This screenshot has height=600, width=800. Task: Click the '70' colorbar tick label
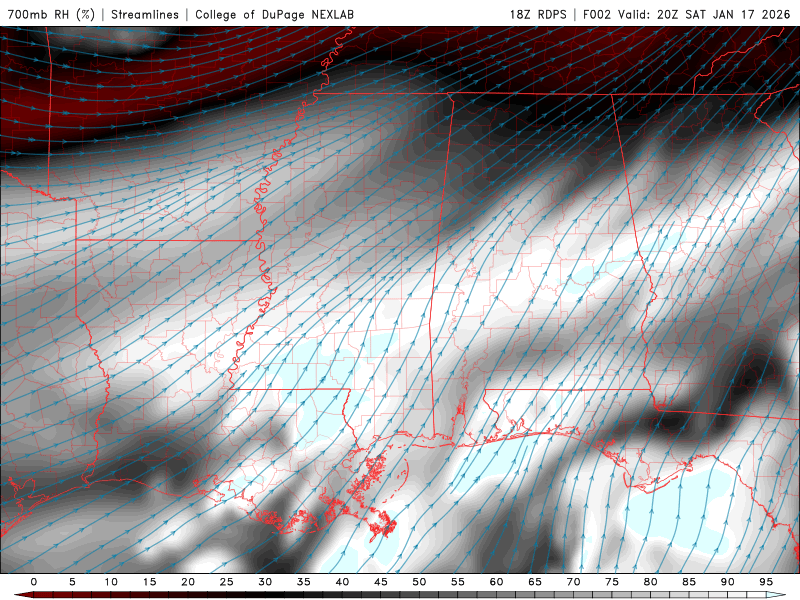coord(573,582)
